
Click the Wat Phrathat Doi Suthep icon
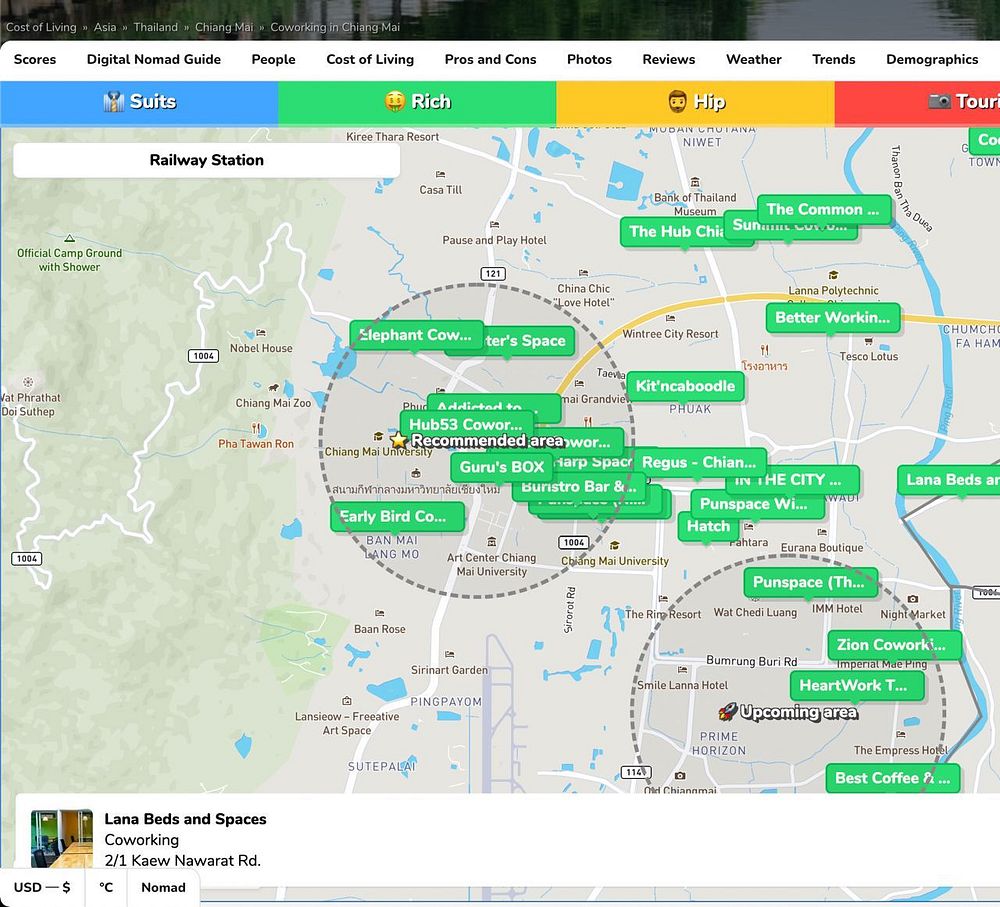(28, 382)
